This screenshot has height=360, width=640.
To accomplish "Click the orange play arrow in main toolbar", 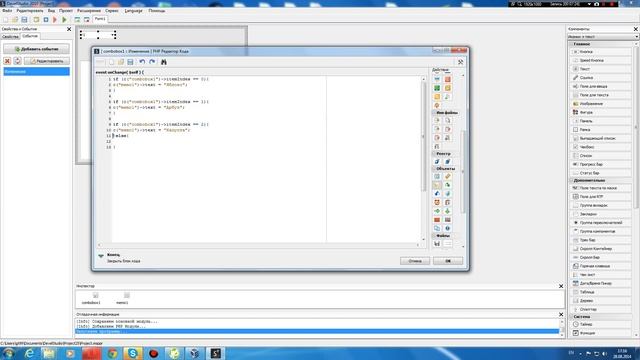I will pyautogui.click(x=55, y=20).
